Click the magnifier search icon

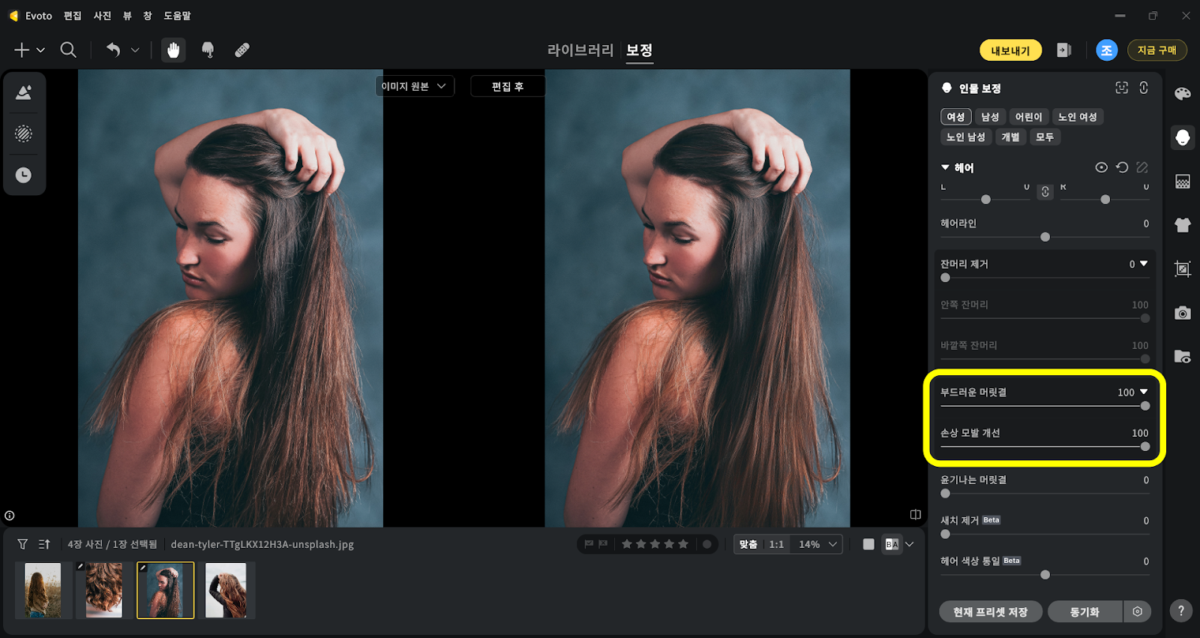(68, 50)
